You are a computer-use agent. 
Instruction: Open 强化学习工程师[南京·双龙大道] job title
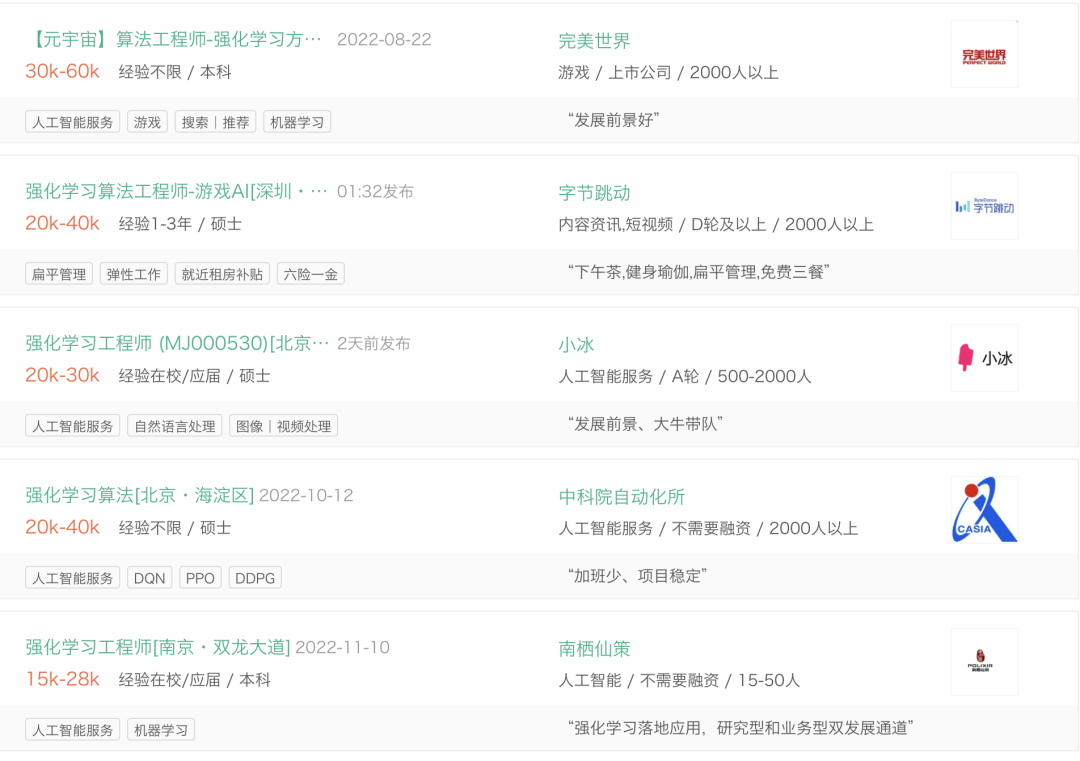158,647
